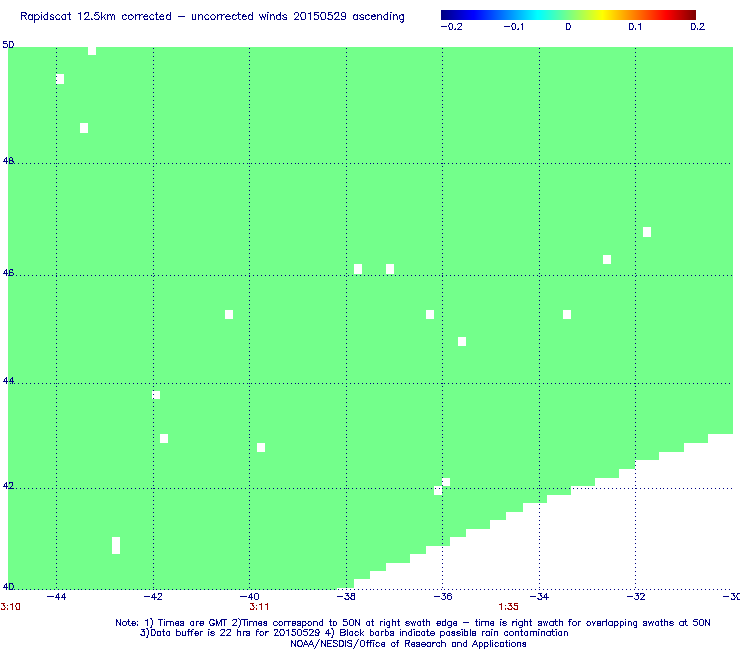Image resolution: width=740 pixels, height=650 pixels.
Task: Click the longitude -36 axis label
Action: 443,597
